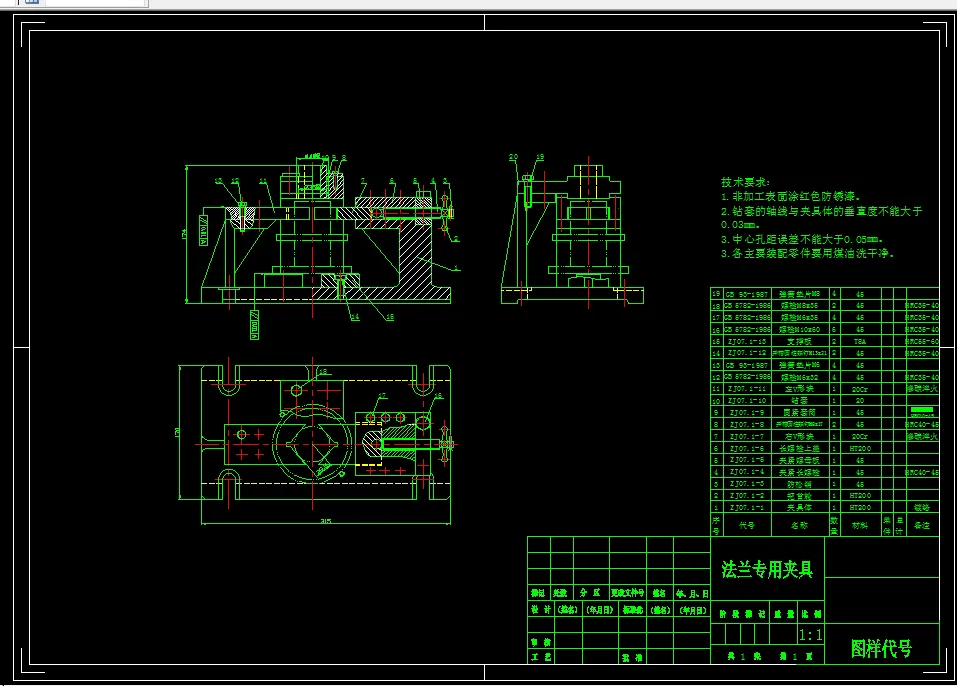The image size is (957, 686).
Task: Click the 174 height dimension on front view
Action: pyautogui.click(x=184, y=234)
